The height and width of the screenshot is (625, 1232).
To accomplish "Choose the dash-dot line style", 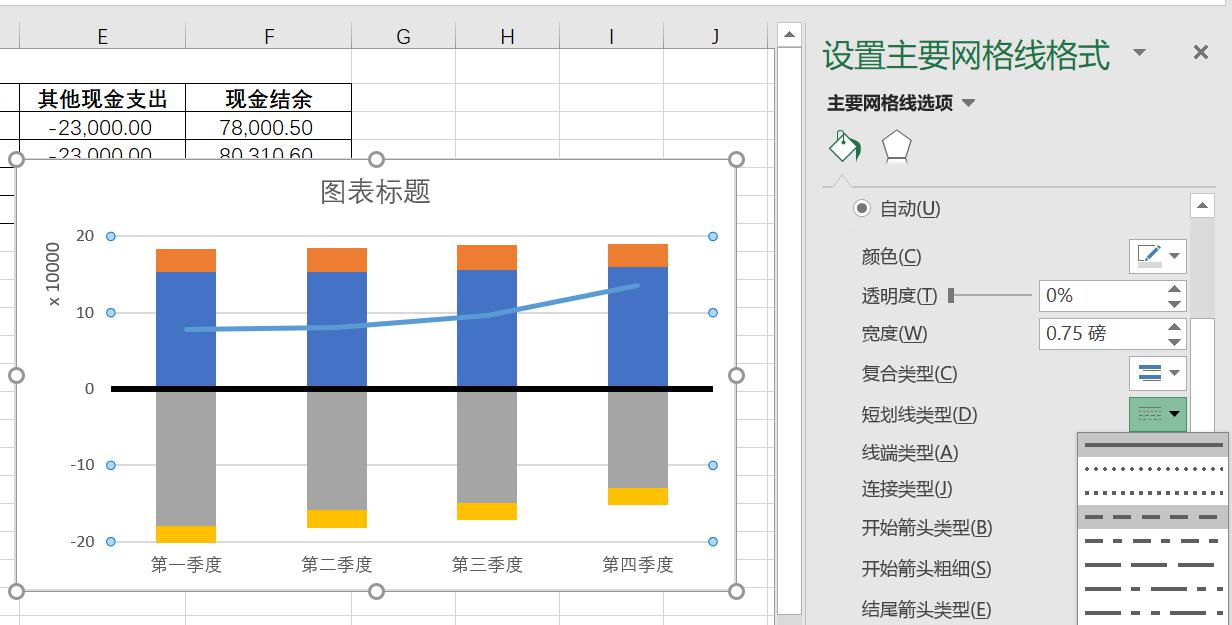I will coord(1153,541).
